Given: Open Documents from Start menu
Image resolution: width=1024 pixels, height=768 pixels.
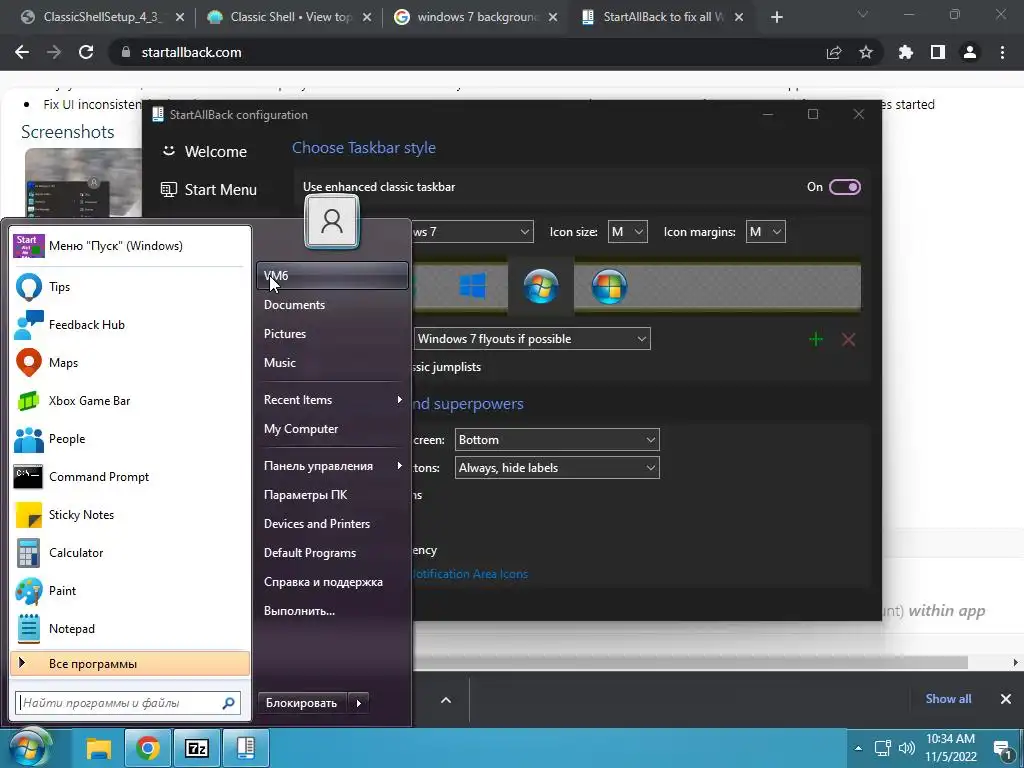Looking at the screenshot, I should click(x=332, y=305).
